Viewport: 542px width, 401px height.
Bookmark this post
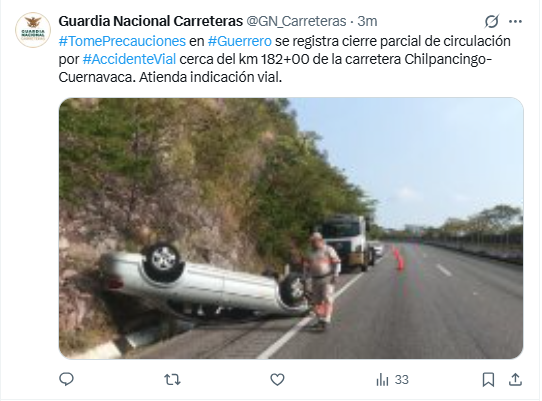point(488,380)
